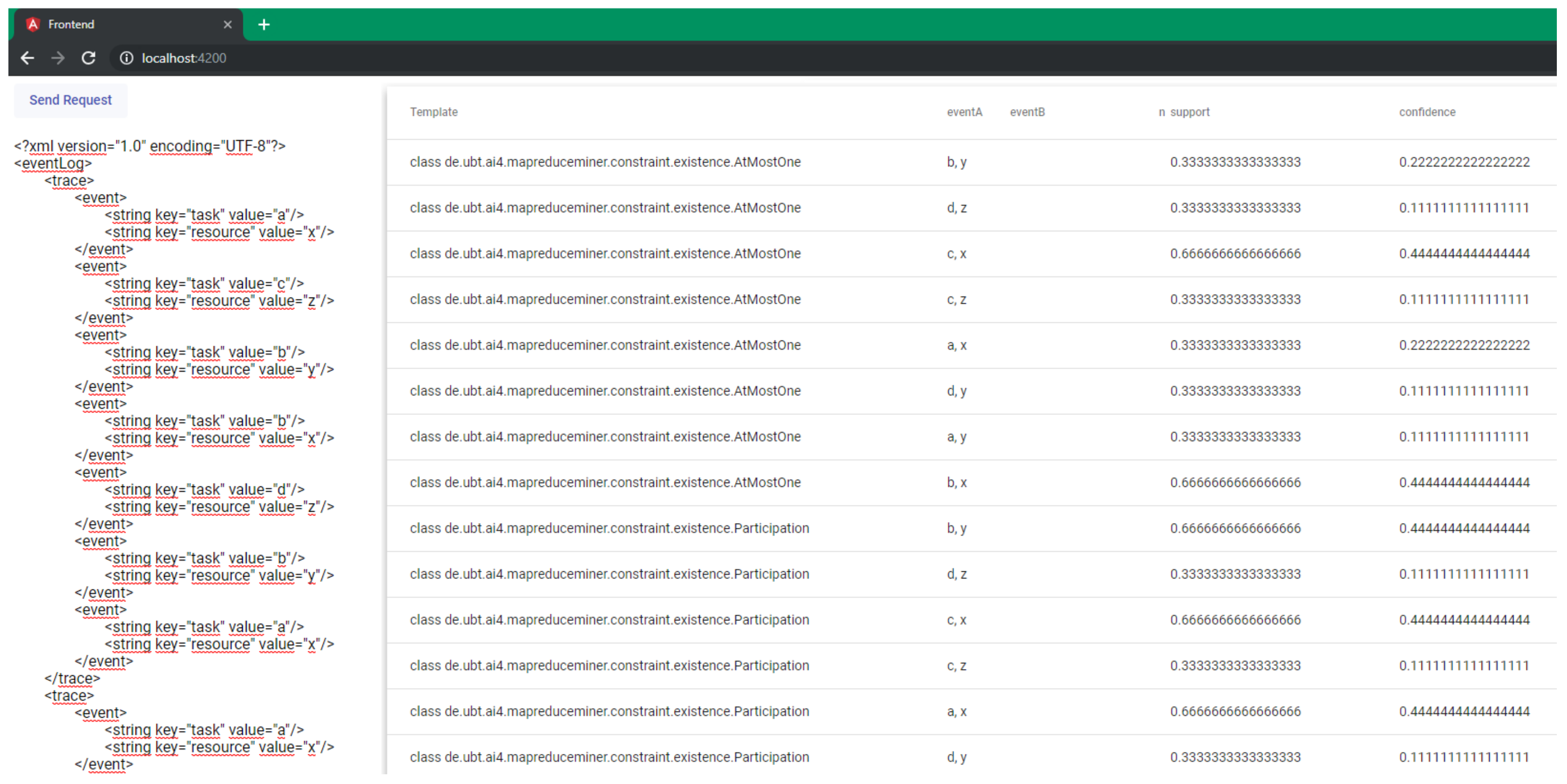Click the browser forward arrow

(x=58, y=58)
